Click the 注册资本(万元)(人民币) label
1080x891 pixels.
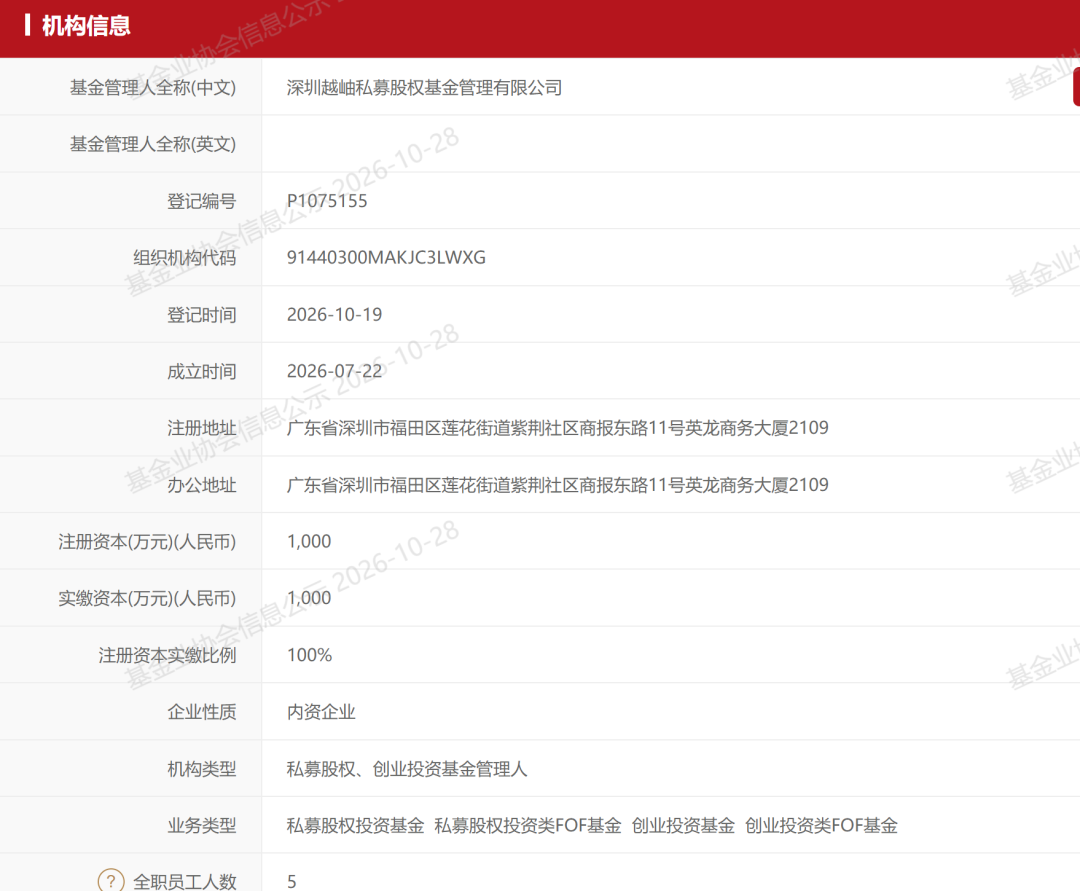click(147, 542)
